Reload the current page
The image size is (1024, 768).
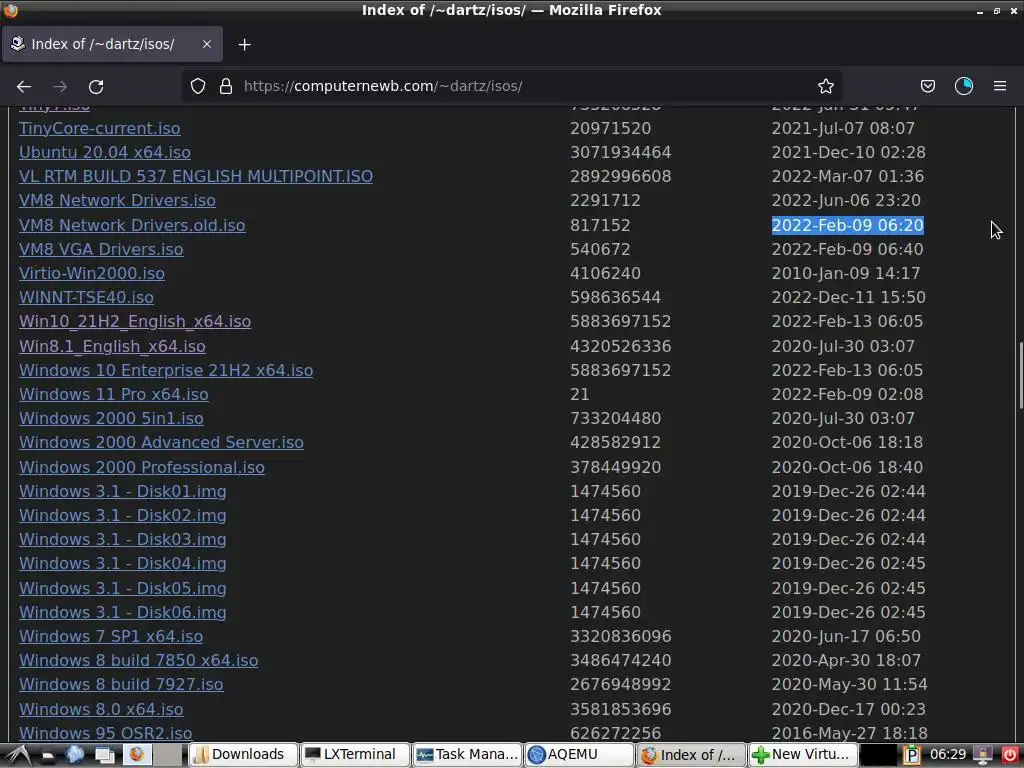coord(96,86)
